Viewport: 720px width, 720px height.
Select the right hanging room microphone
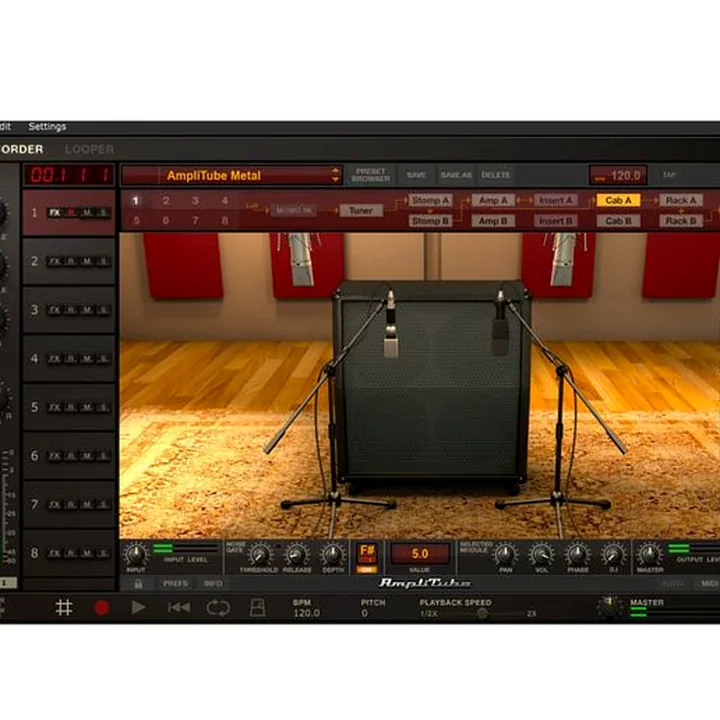click(563, 258)
